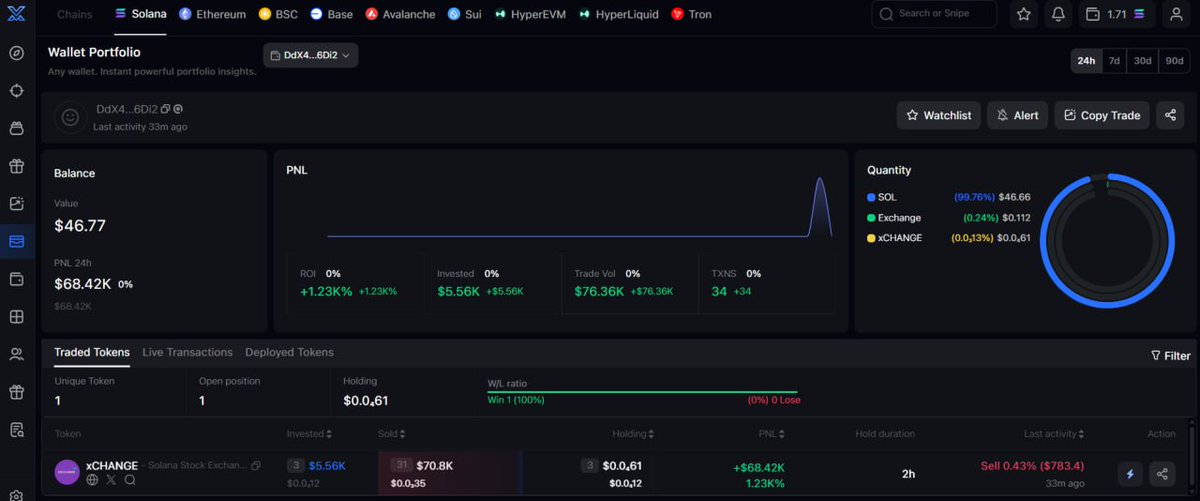Sort by Sold column

pos(390,434)
